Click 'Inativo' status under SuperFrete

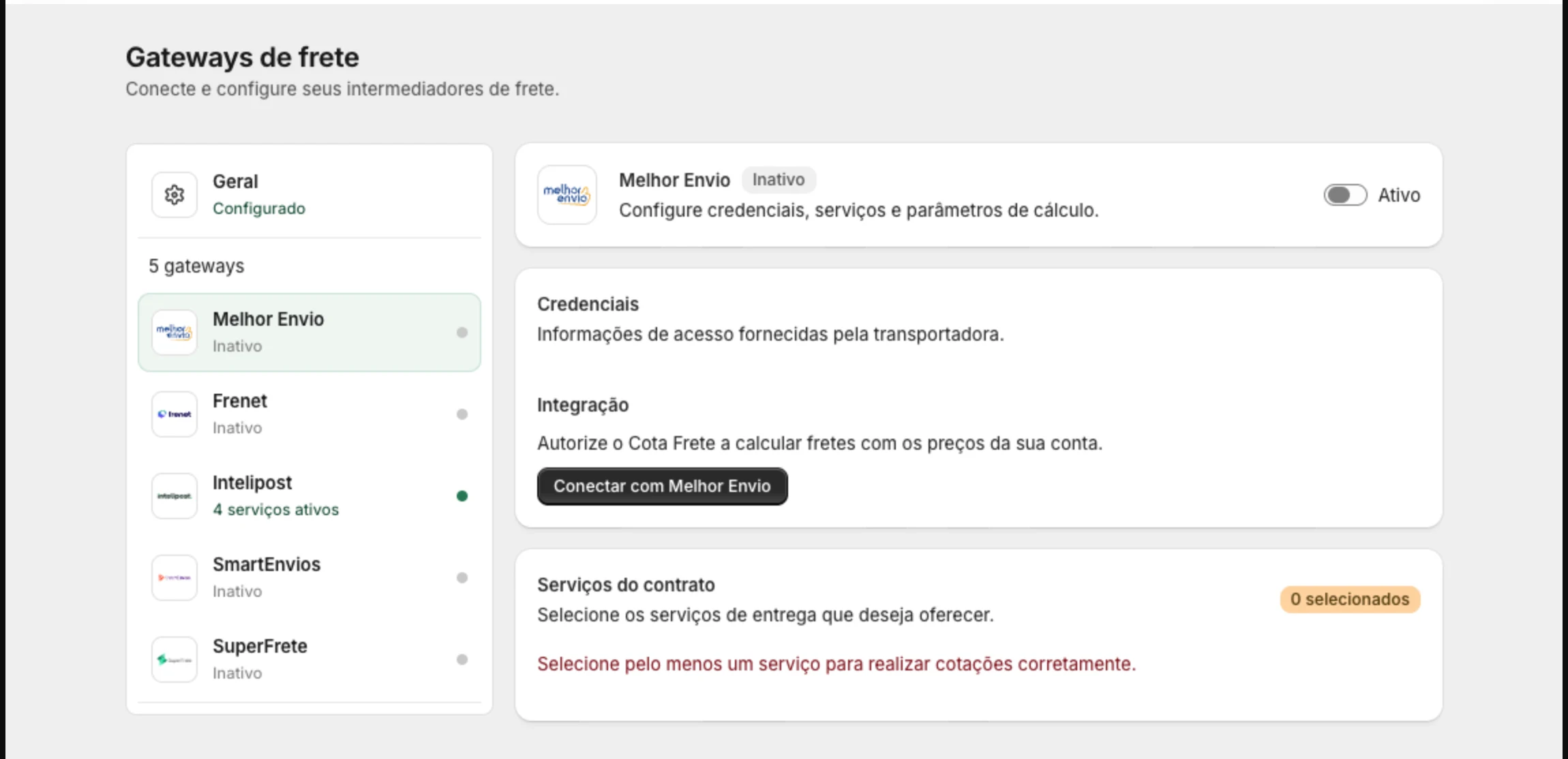237,673
